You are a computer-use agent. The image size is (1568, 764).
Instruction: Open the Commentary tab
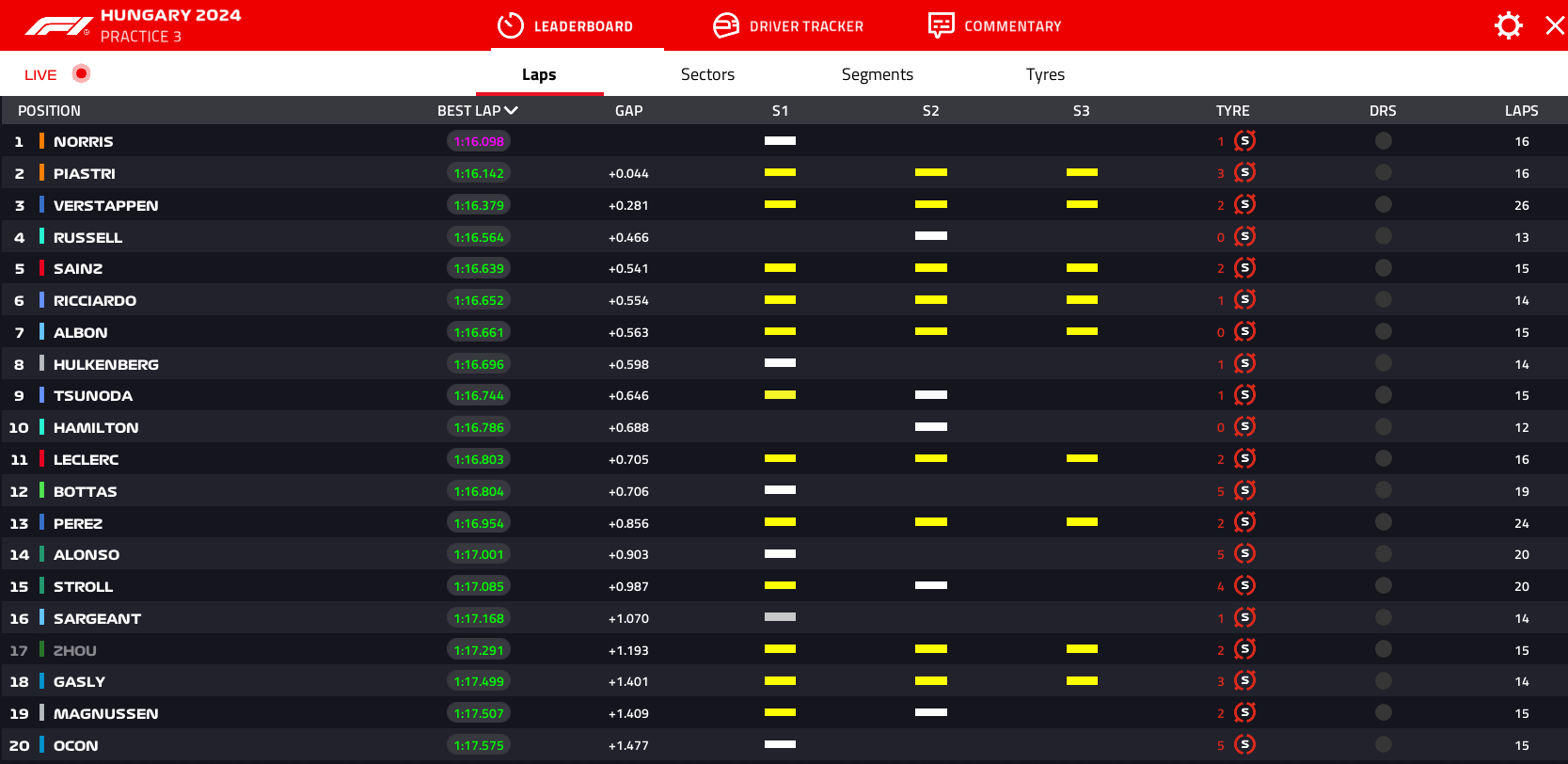(994, 25)
